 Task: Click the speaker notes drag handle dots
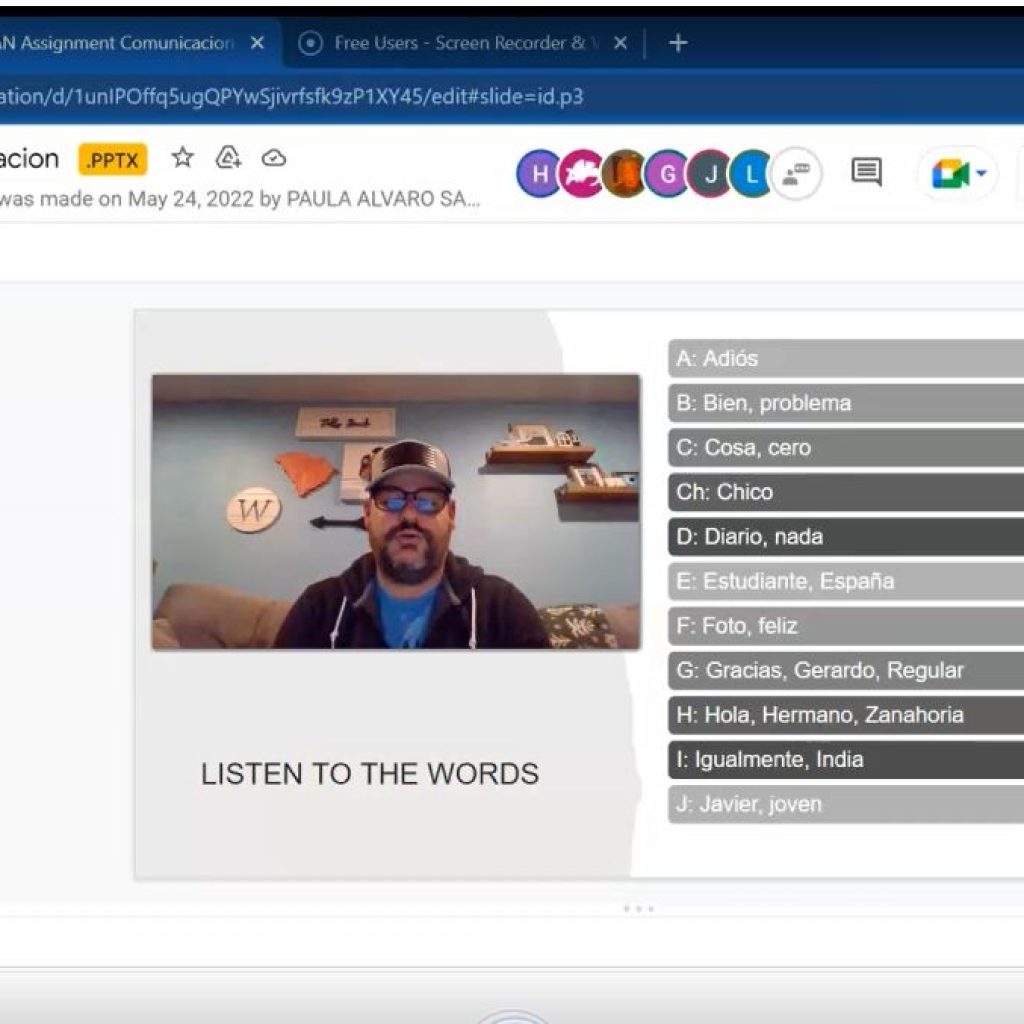coord(639,908)
